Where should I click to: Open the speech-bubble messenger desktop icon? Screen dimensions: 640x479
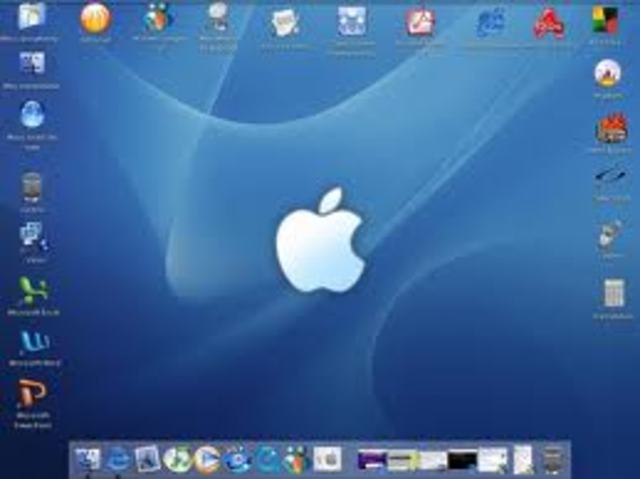pos(218,17)
